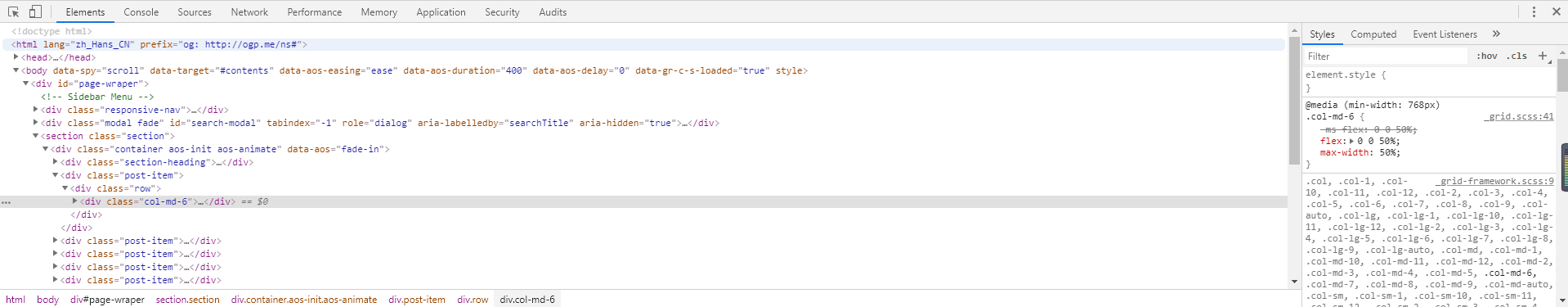Image resolution: width=1568 pixels, height=307 pixels.
Task: Select the html lang zh_Hans_CN line
Action: pyautogui.click(x=159, y=44)
